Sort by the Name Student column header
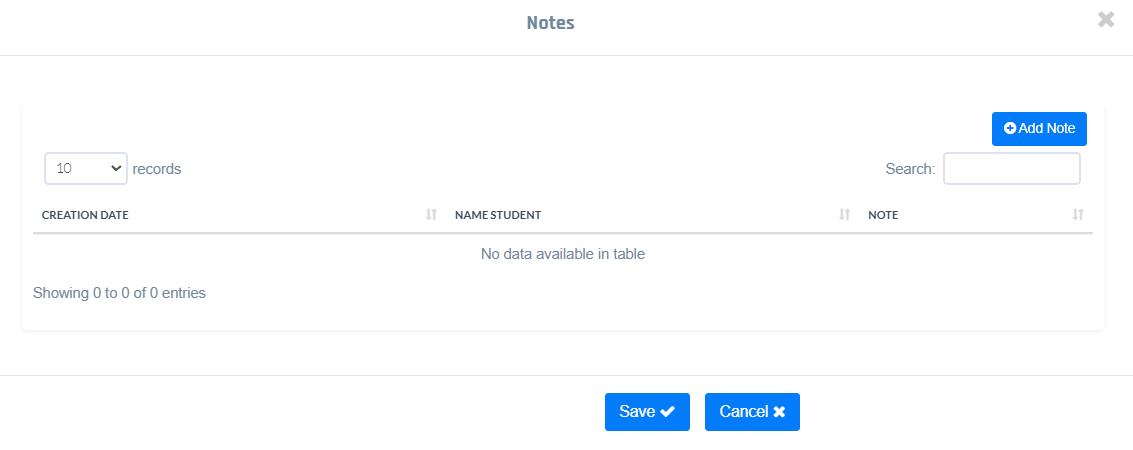Screen dimensions: 1133x450 click(x=498, y=215)
